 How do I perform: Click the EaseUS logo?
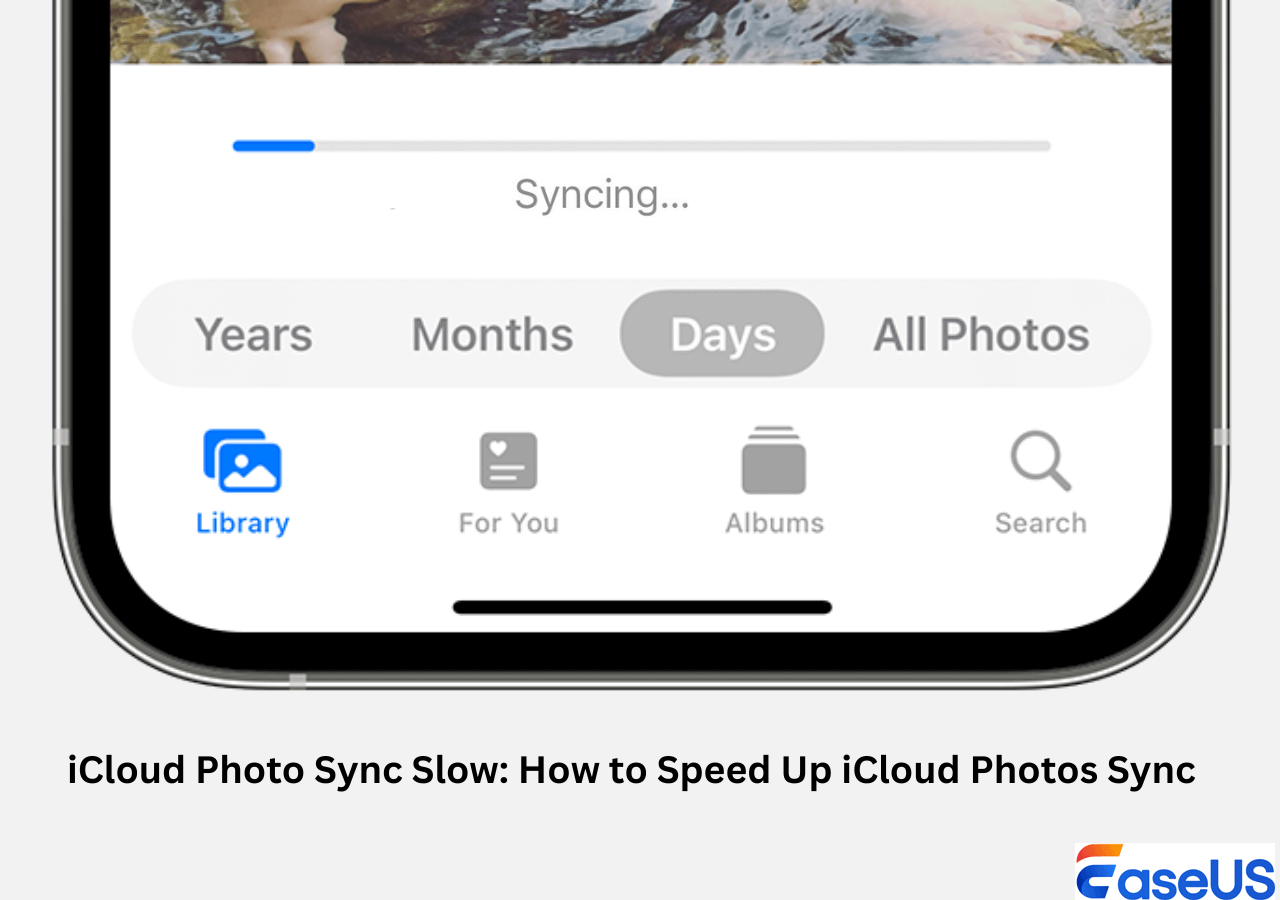point(1175,872)
